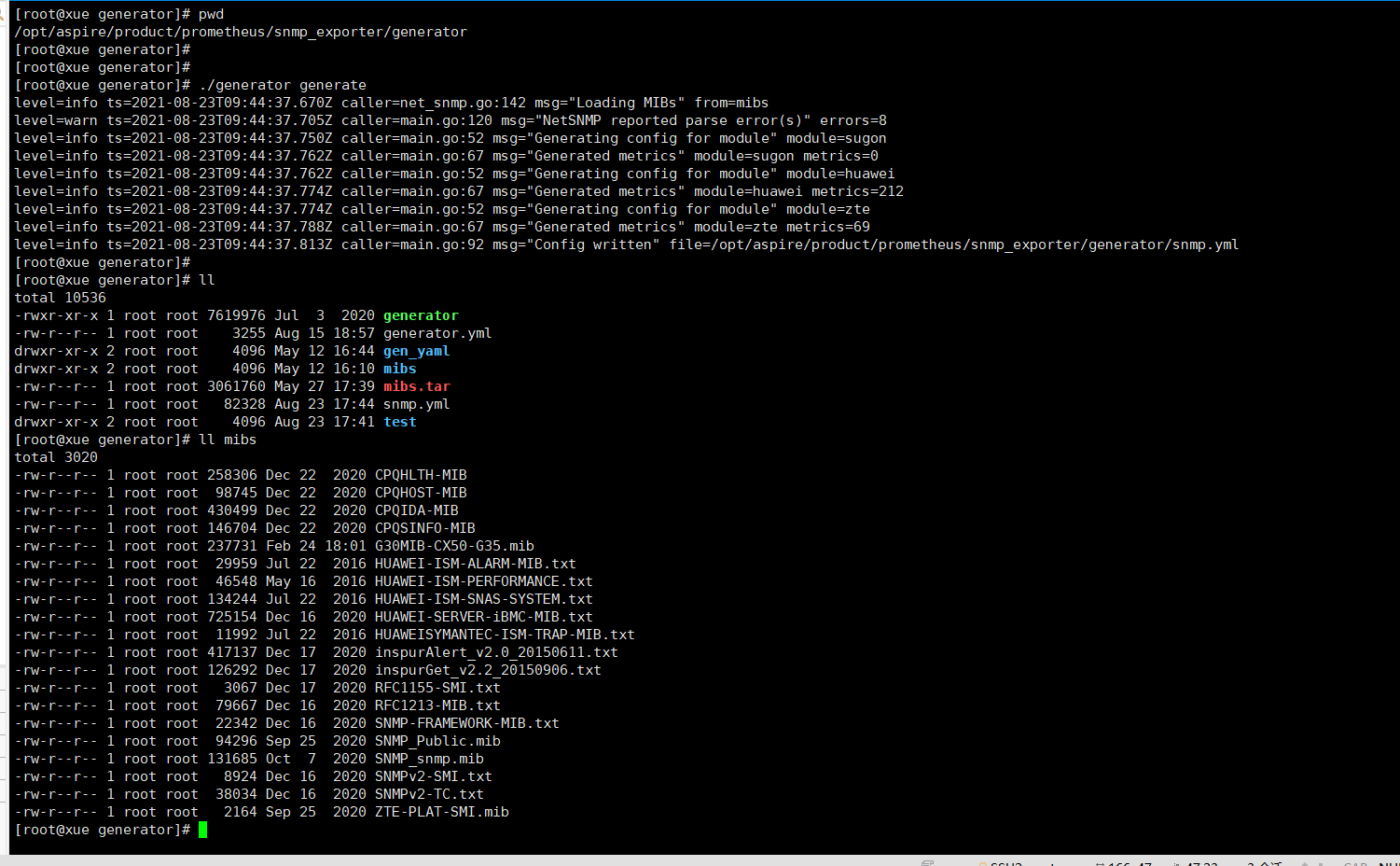Screen dimensions: 1400x866
Task: Click the snmp.yml filename in the listing
Action: point(417,403)
